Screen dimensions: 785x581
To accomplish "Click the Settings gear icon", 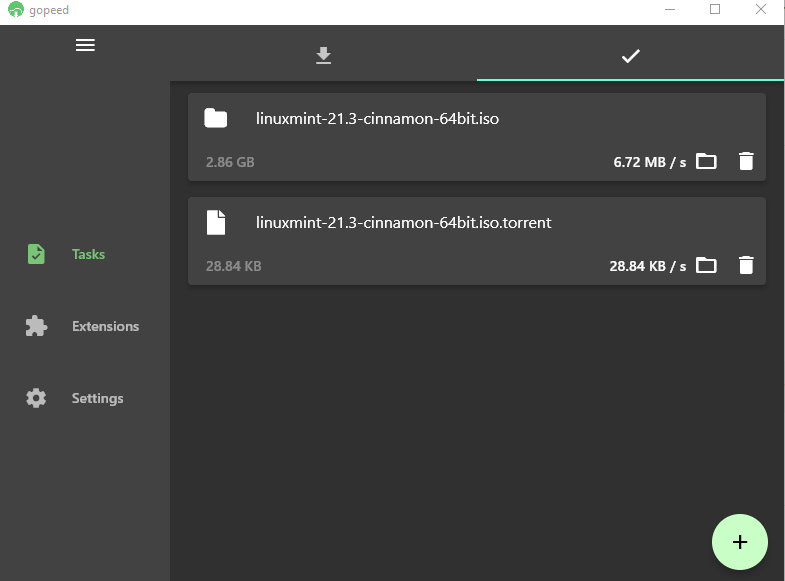I will (36, 398).
